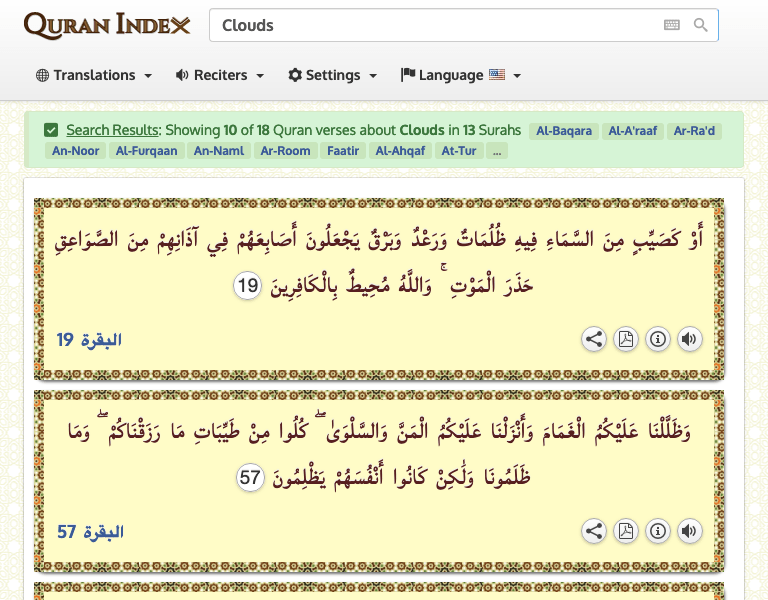The height and width of the screenshot is (600, 768).
Task: Filter results by Al-Baqara surah tag
Action: point(564,131)
